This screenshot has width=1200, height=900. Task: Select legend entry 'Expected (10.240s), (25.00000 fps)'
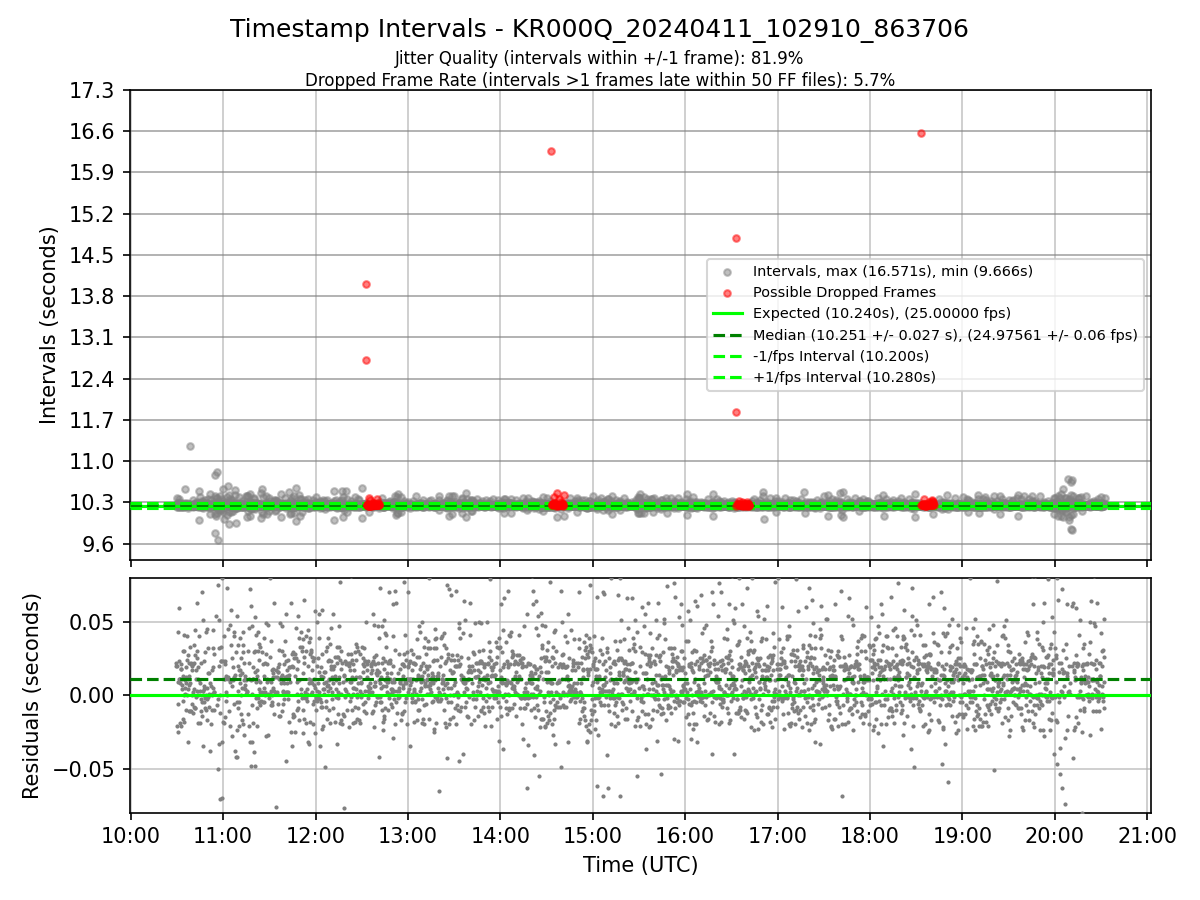881,313
